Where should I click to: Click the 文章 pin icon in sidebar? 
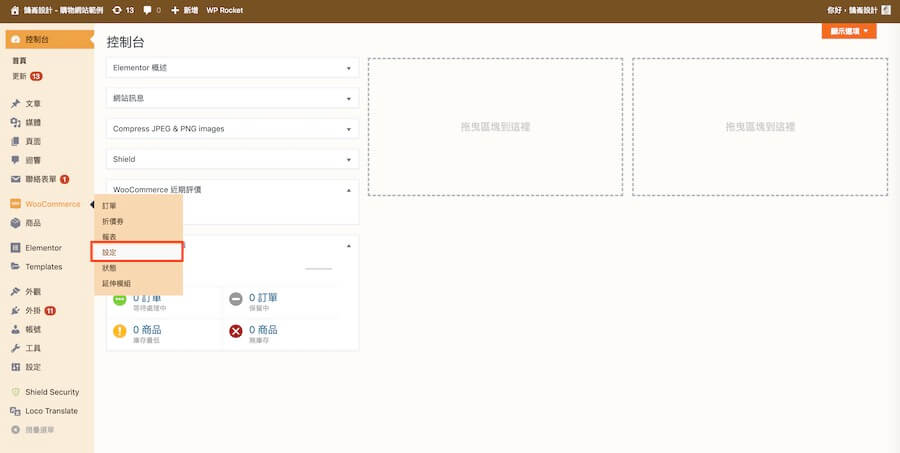(x=15, y=104)
